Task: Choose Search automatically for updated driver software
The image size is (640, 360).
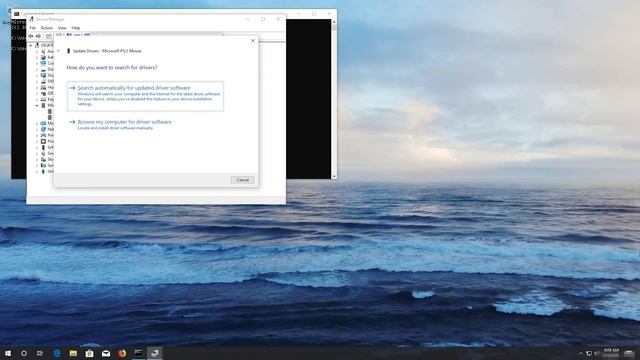Action: pyautogui.click(x=145, y=96)
